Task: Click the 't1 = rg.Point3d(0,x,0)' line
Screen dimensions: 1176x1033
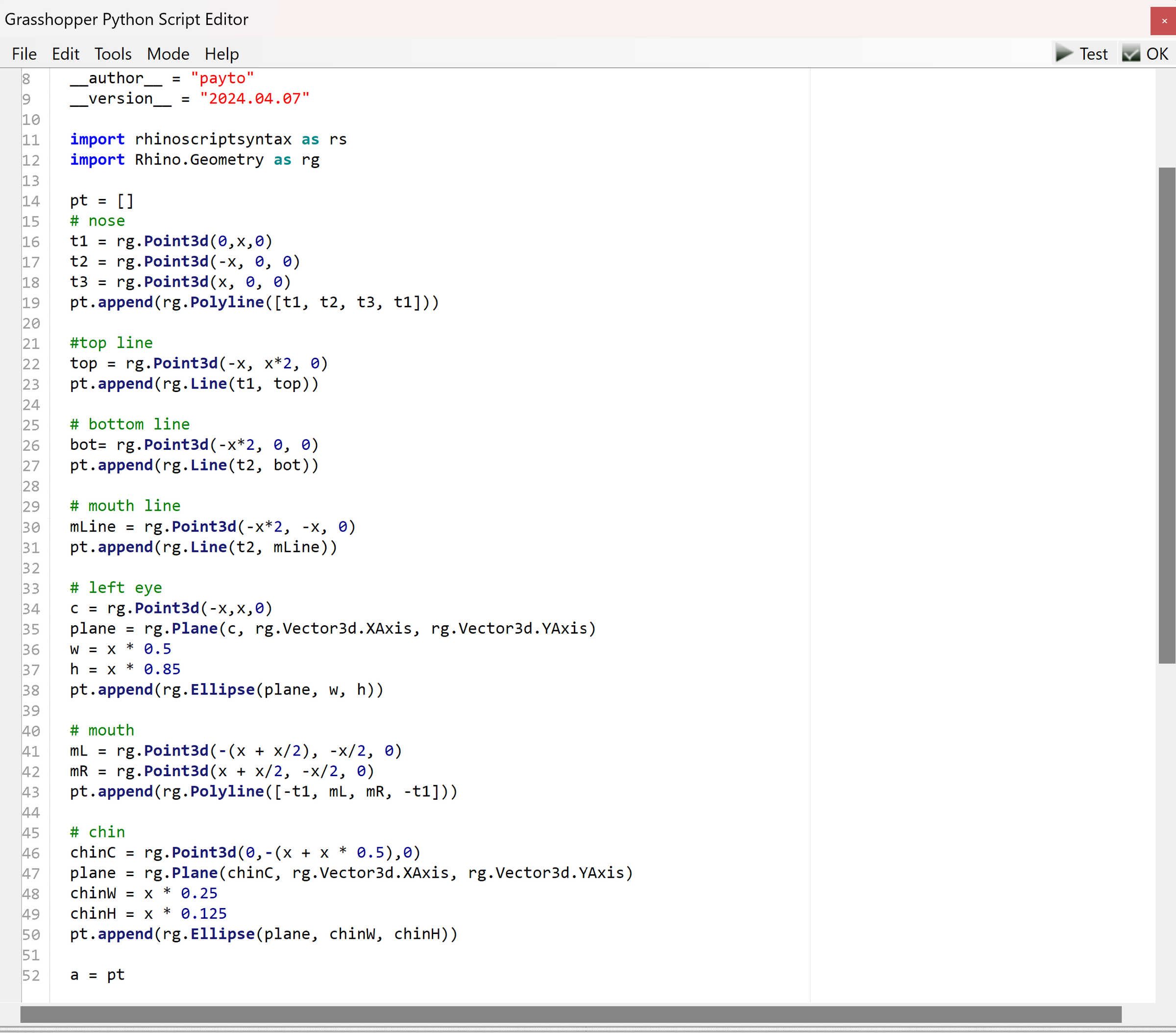Action: click(x=171, y=241)
